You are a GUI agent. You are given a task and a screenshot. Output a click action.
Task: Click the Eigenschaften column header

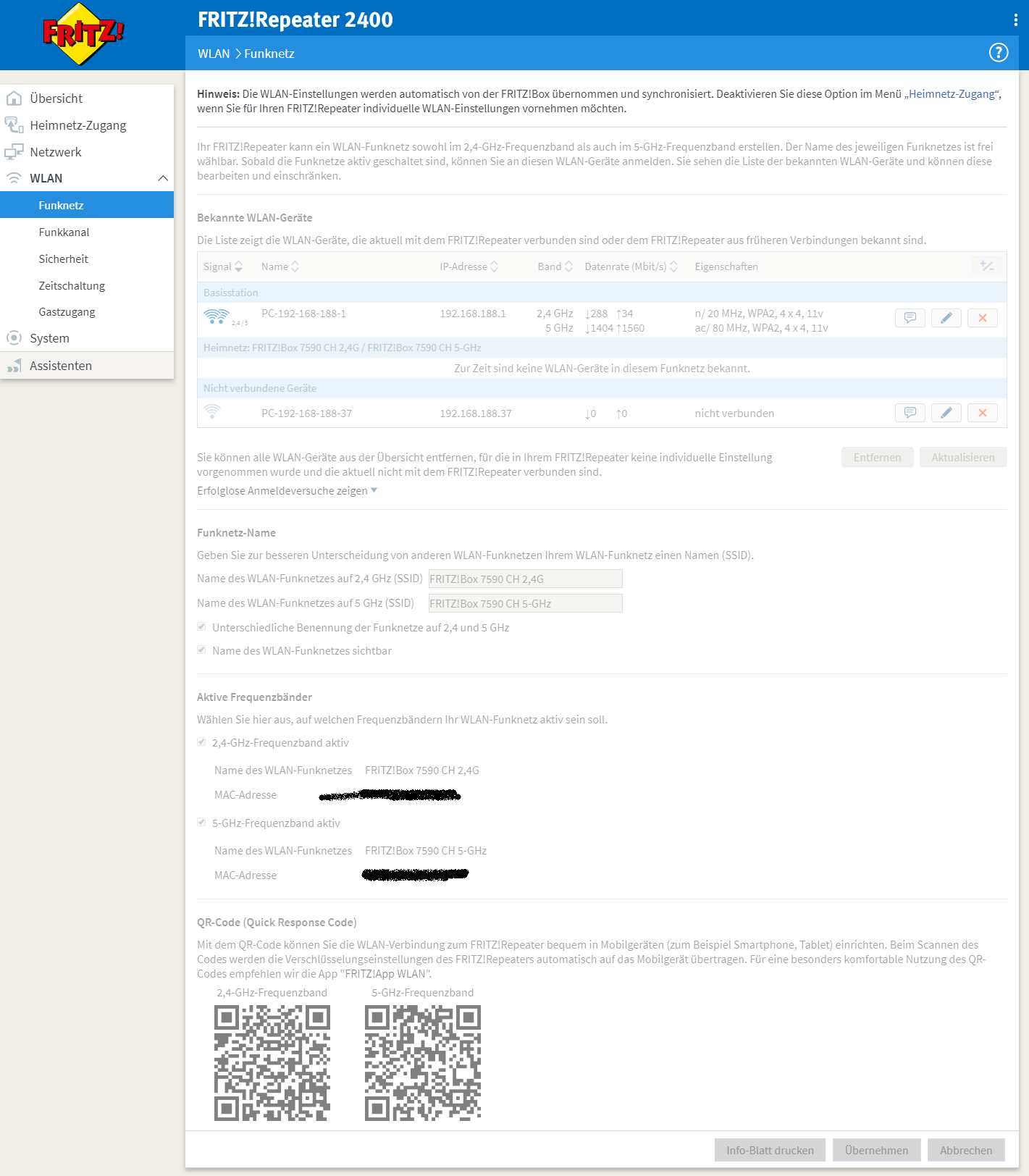pos(726,266)
